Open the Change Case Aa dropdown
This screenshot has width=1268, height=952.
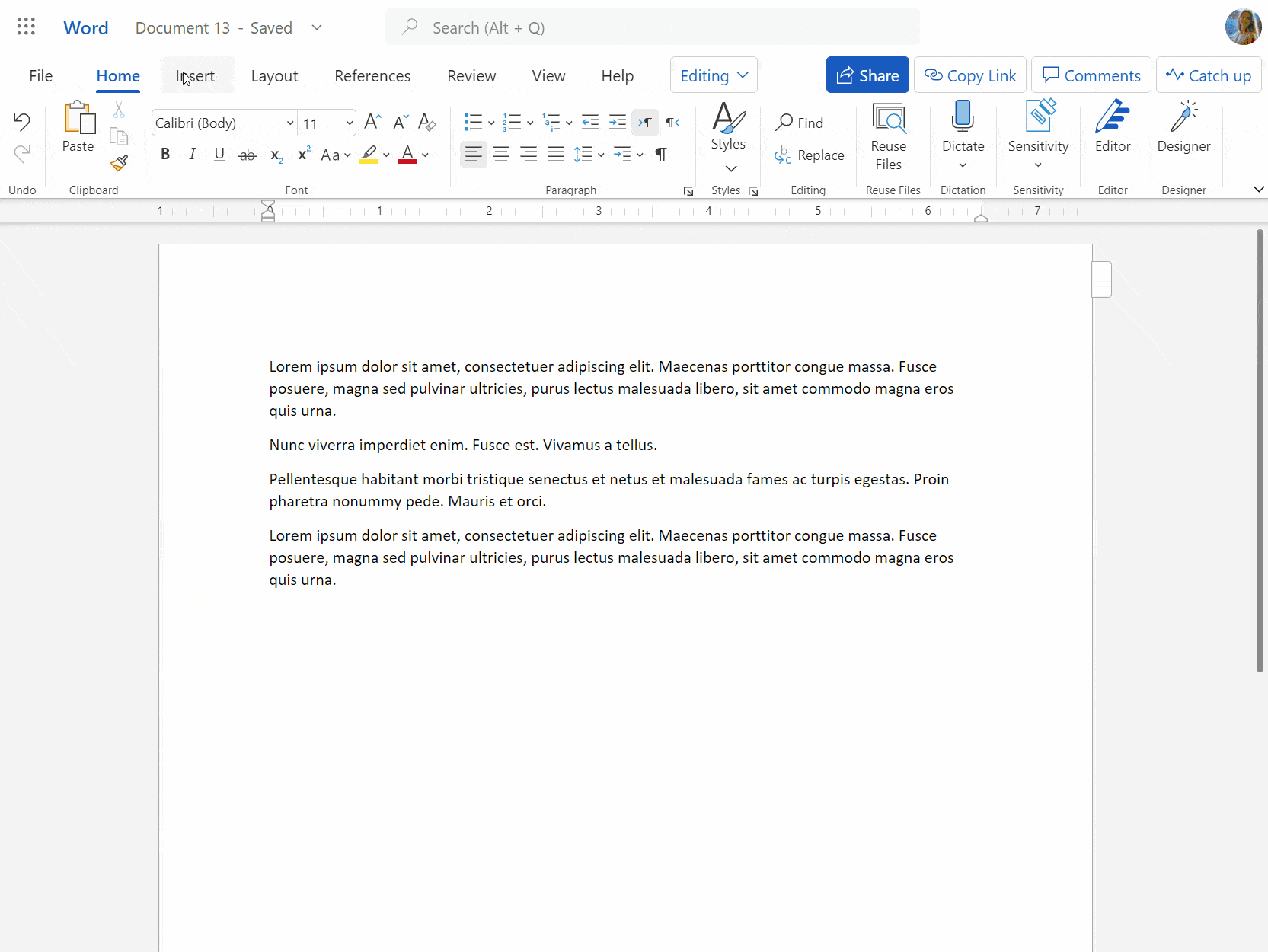pyautogui.click(x=336, y=155)
